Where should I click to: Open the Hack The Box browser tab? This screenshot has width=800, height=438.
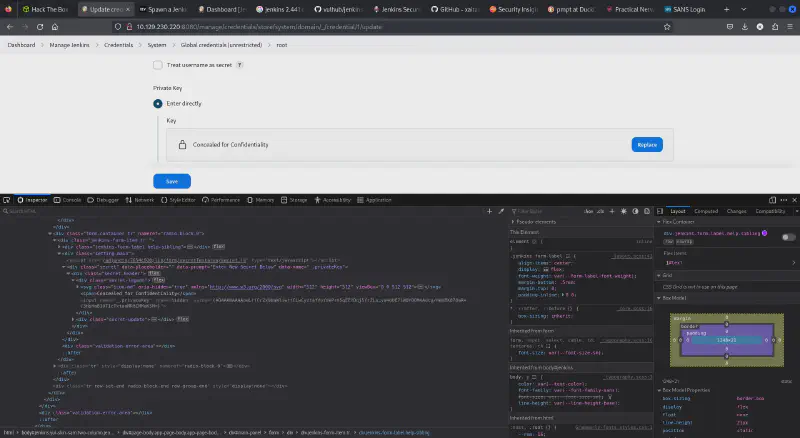click(39, 8)
